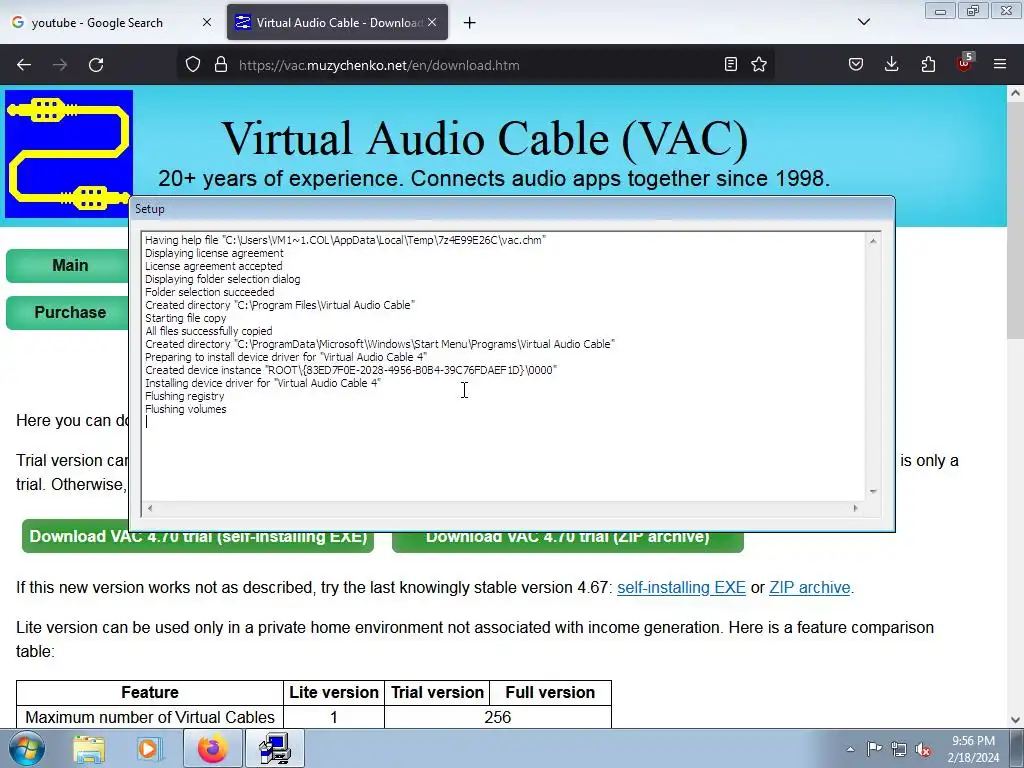
Task: Click the page vertical scrollbar thumb
Action: (1015, 221)
